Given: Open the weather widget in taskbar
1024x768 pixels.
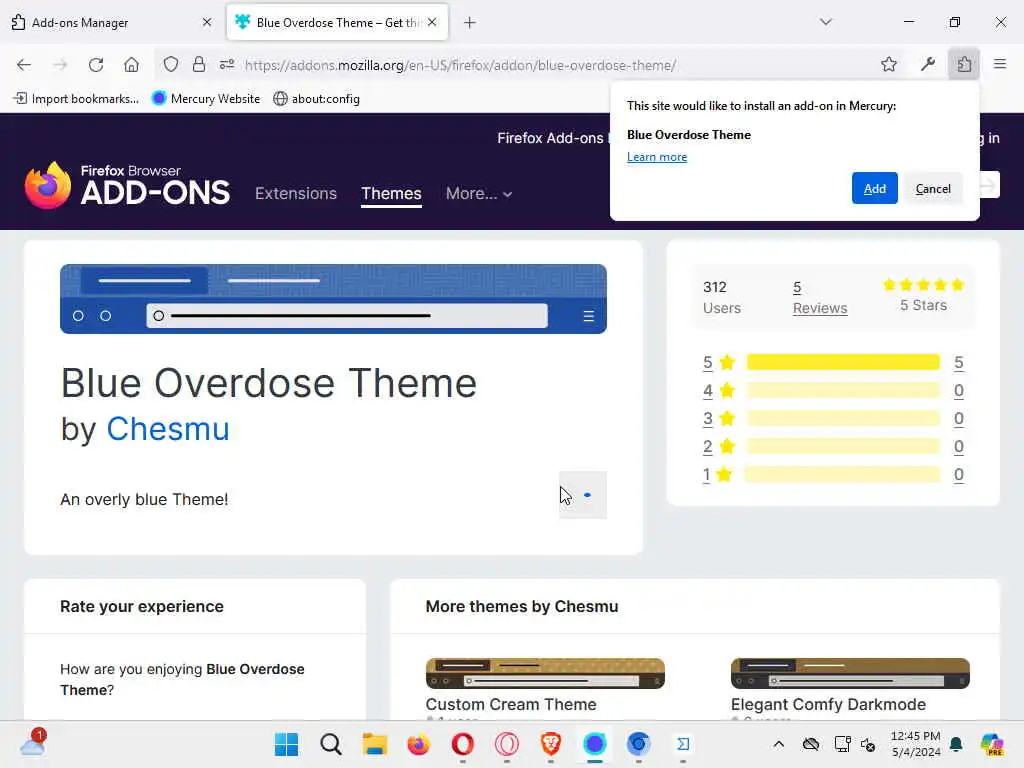Looking at the screenshot, I should pos(33,743).
